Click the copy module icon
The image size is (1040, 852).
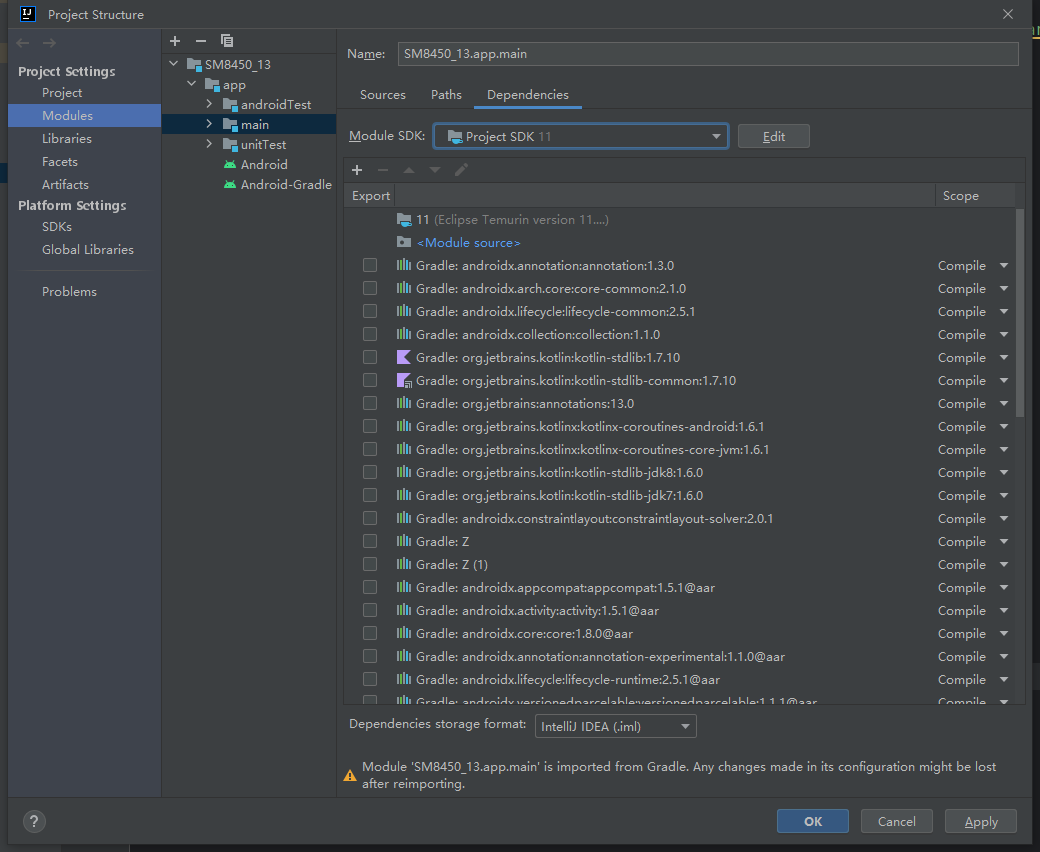point(227,41)
